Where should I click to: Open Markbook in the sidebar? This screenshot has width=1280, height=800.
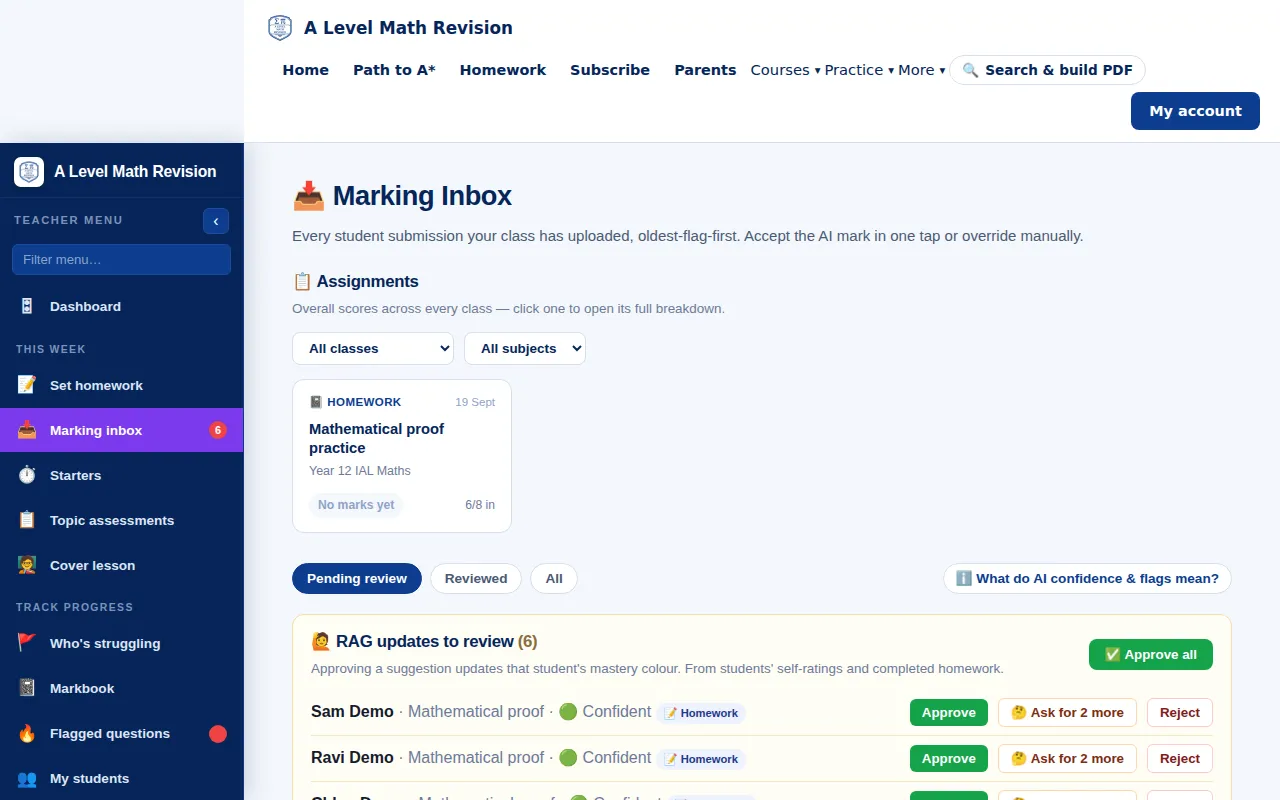[x=121, y=689]
